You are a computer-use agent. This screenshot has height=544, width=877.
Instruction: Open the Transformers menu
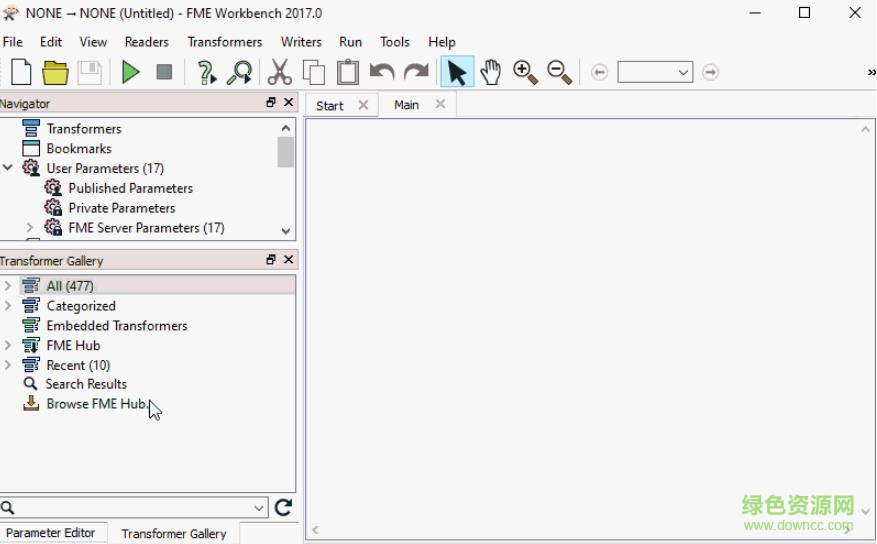[225, 42]
